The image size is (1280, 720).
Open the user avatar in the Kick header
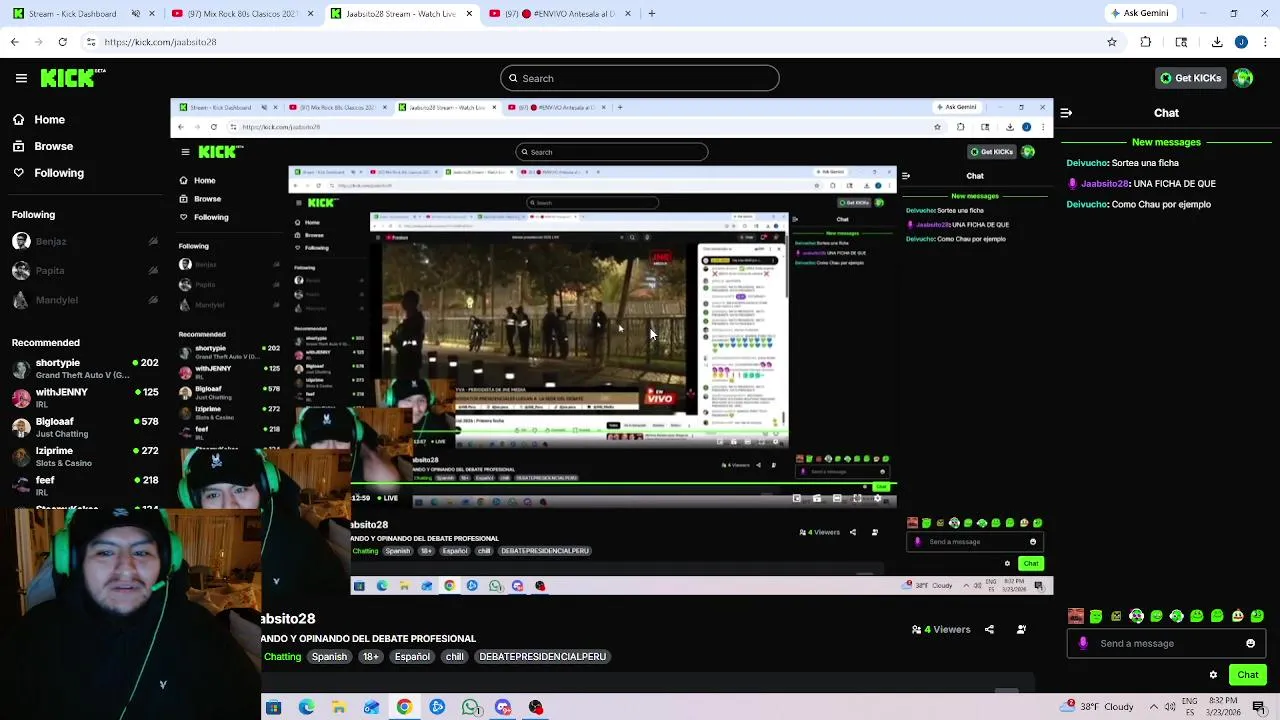[1243, 78]
